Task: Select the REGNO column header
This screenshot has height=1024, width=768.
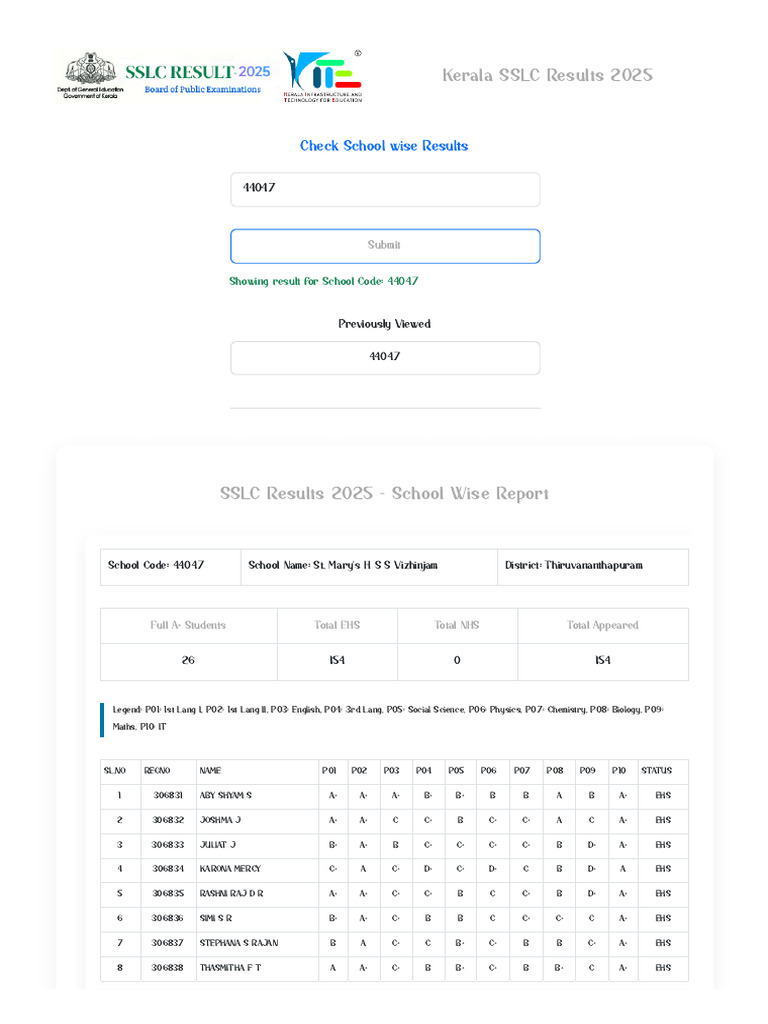Action: (168, 771)
